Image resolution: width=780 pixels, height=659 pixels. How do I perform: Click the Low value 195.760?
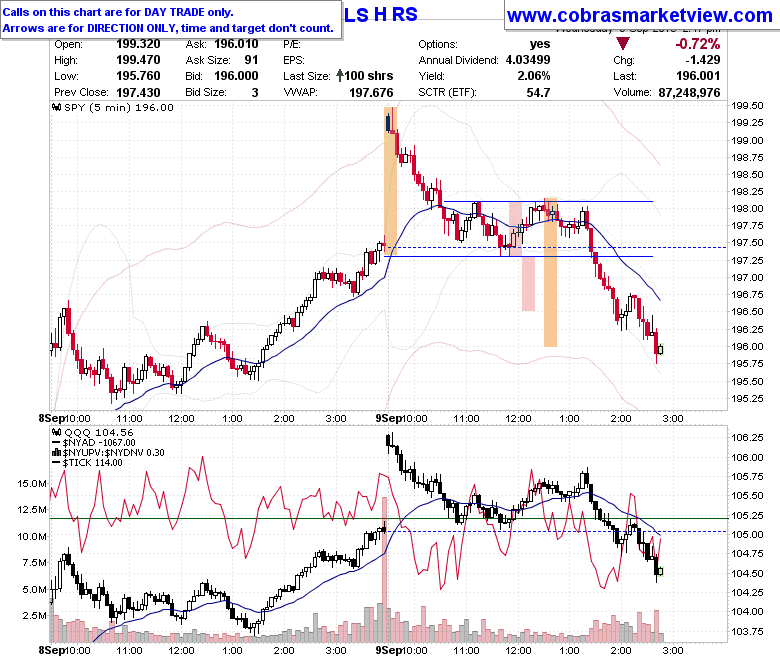tap(138, 76)
